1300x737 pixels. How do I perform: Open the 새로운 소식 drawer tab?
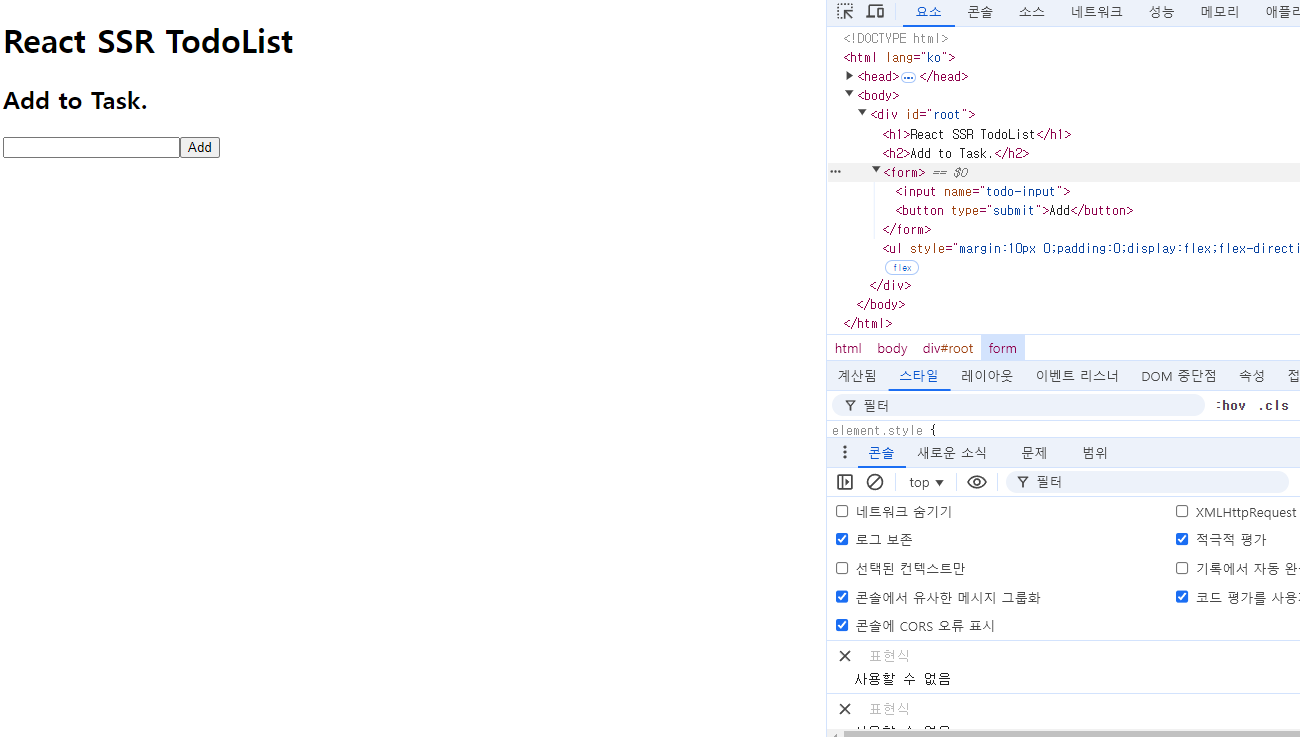pyautogui.click(x=952, y=453)
